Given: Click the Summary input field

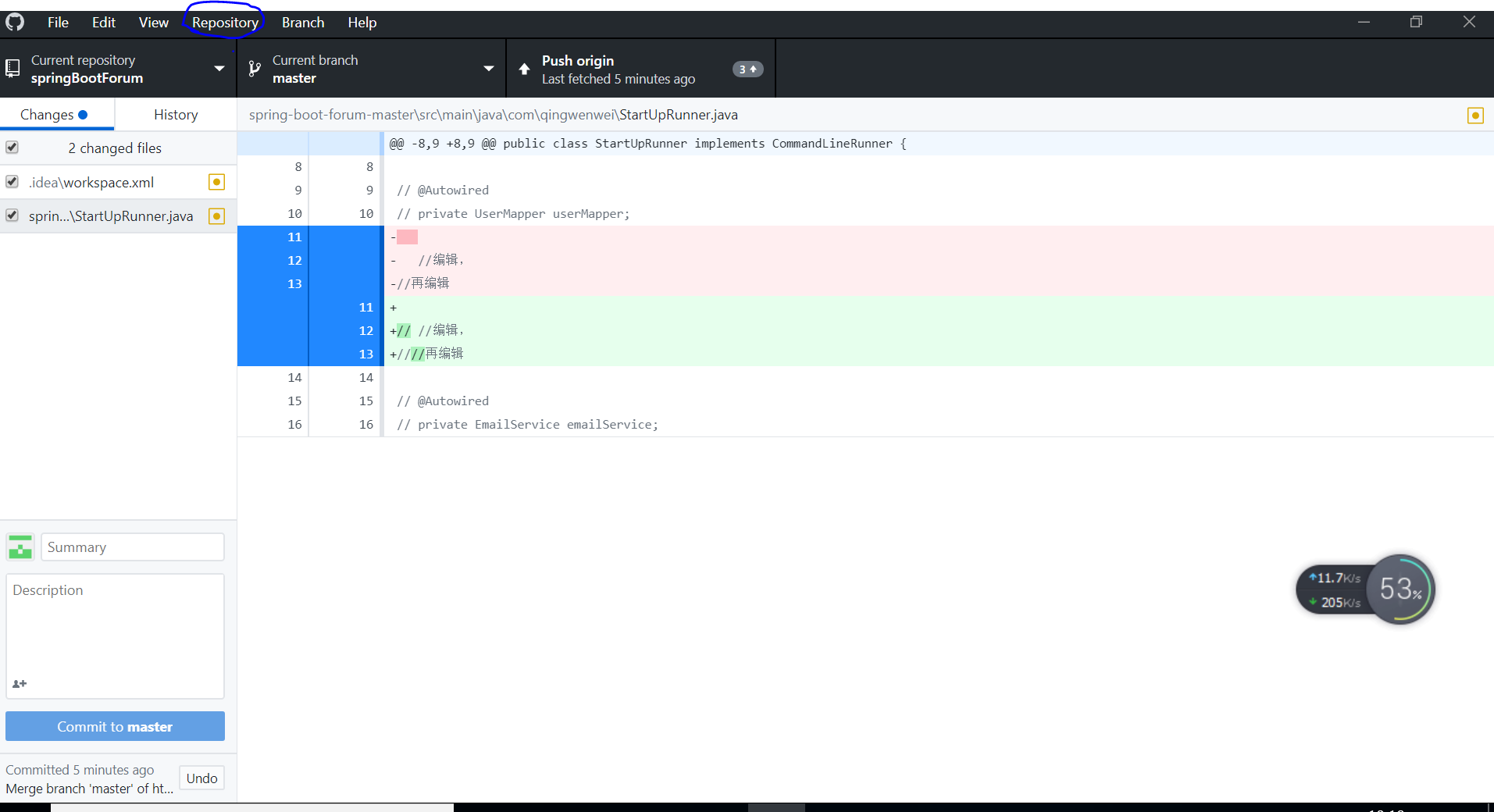Looking at the screenshot, I should click(133, 547).
